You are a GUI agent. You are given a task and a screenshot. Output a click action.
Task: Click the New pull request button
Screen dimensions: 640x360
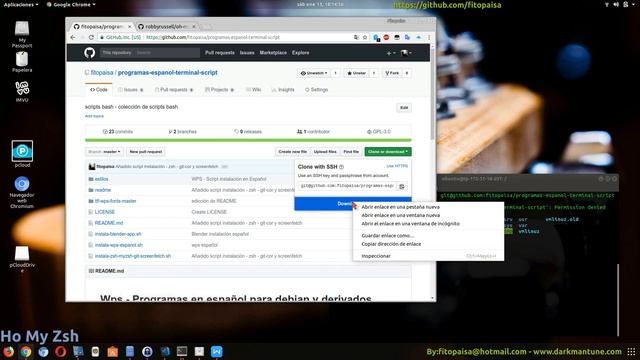pos(146,151)
